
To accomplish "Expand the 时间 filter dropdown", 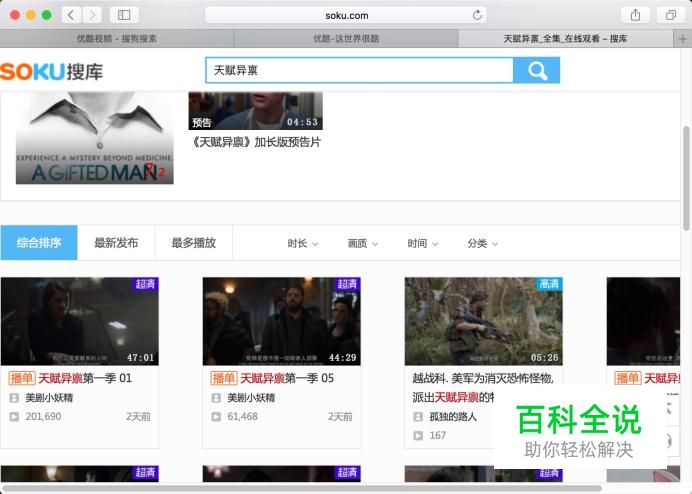I will [x=422, y=243].
